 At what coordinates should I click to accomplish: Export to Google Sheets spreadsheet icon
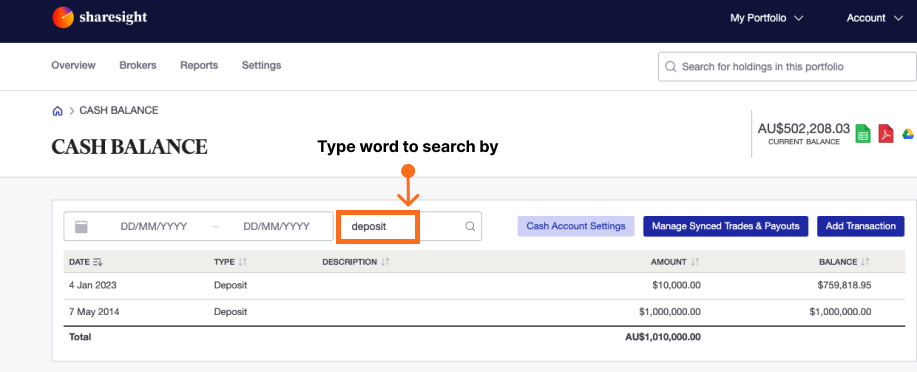(863, 133)
